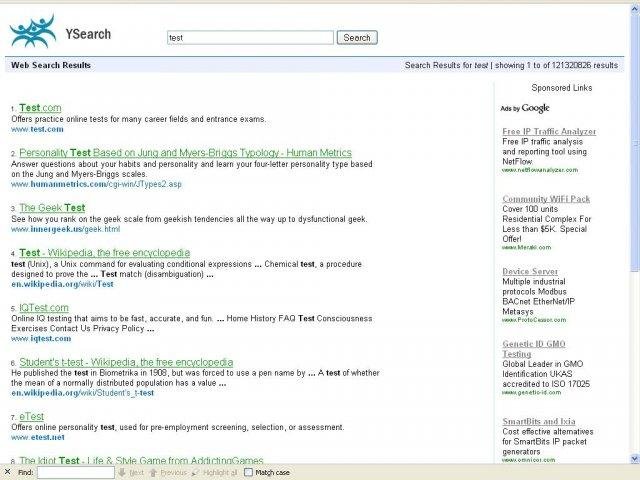This screenshot has width=640, height=480.
Task: Open Student's t-test Wikipedia result
Action: [126, 362]
